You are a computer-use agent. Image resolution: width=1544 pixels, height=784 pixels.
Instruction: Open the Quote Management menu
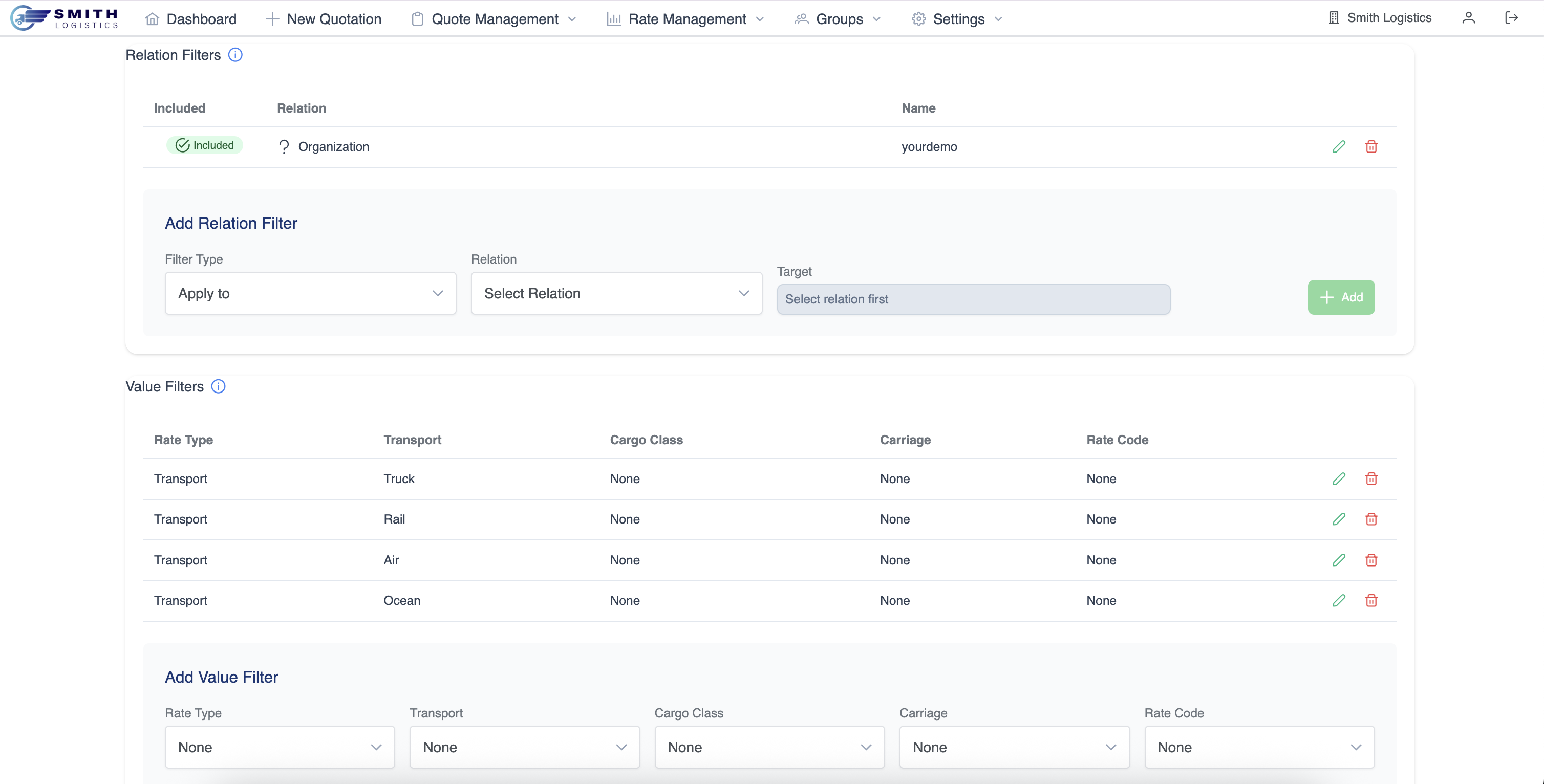(x=495, y=19)
